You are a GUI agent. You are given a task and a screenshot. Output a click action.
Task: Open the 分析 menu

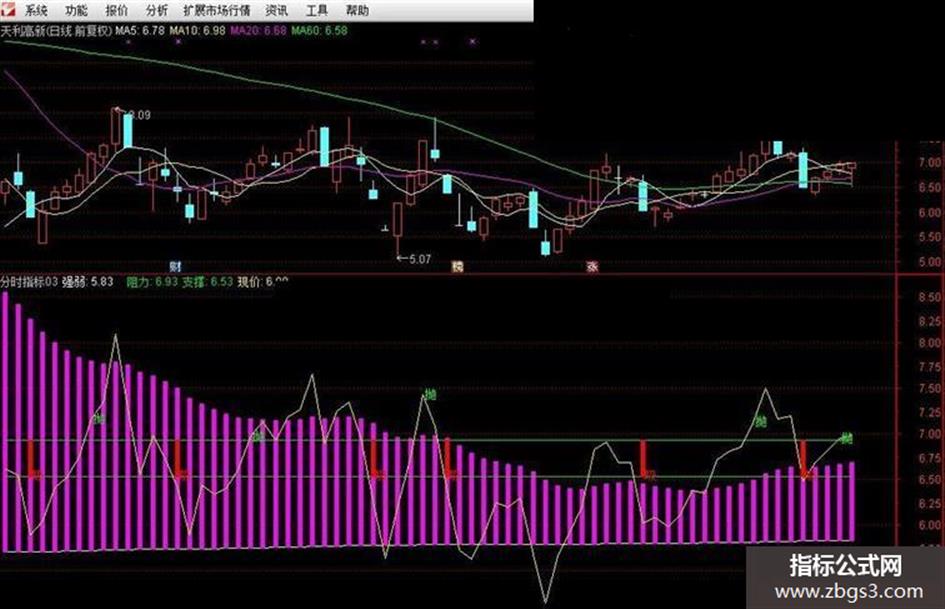point(157,10)
